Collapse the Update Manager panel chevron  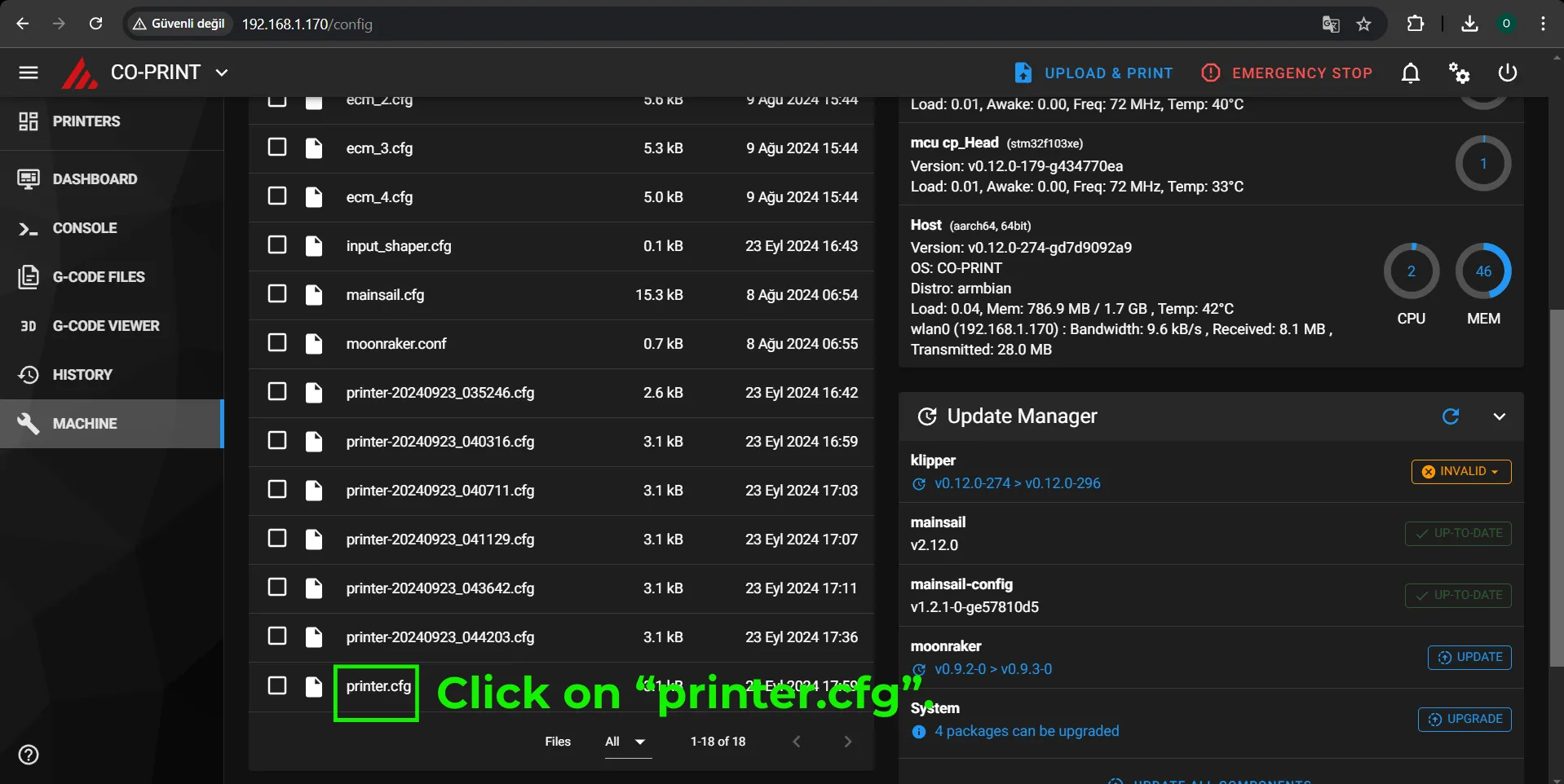(1499, 416)
